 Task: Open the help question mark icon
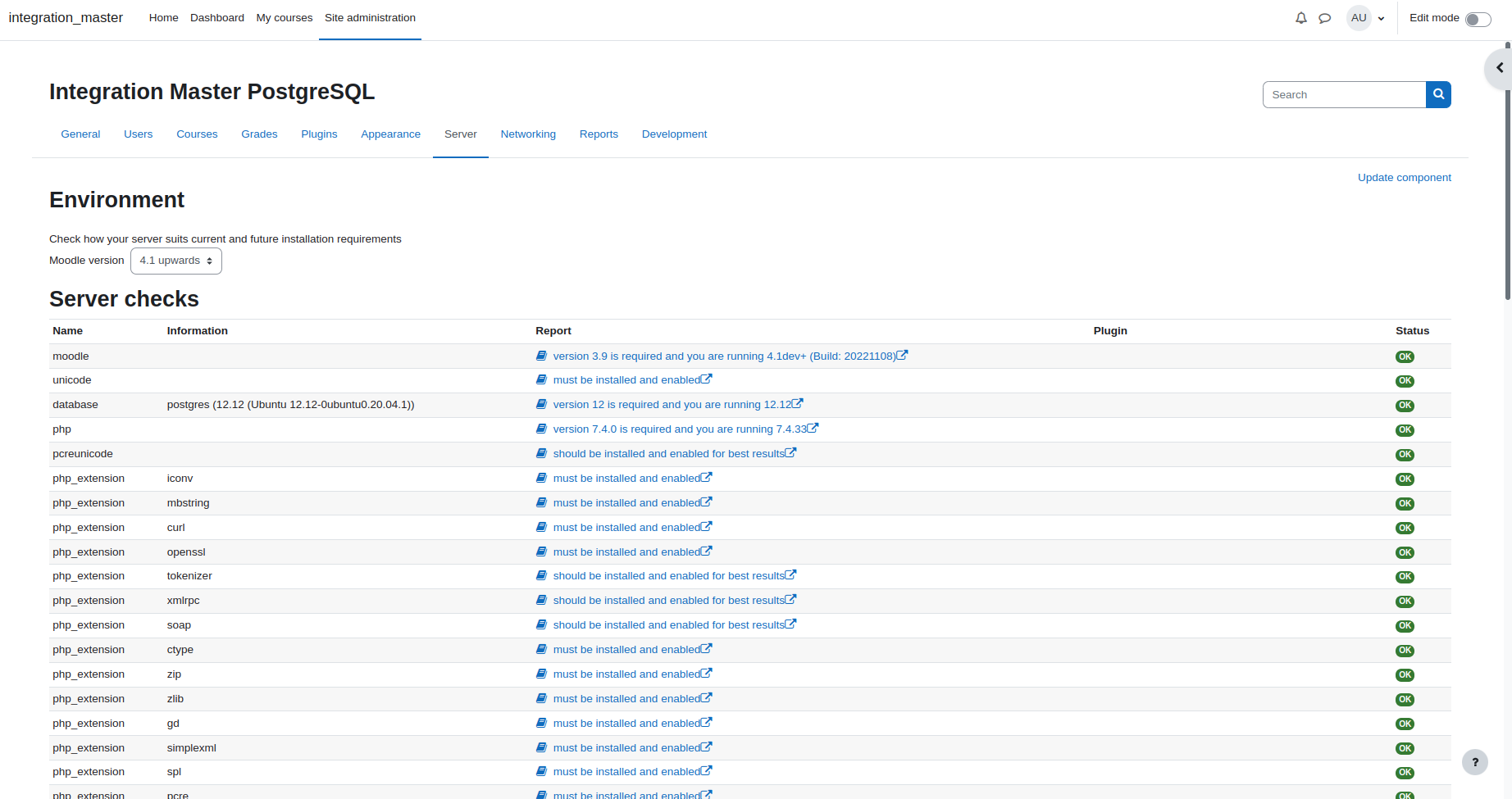(1475, 762)
